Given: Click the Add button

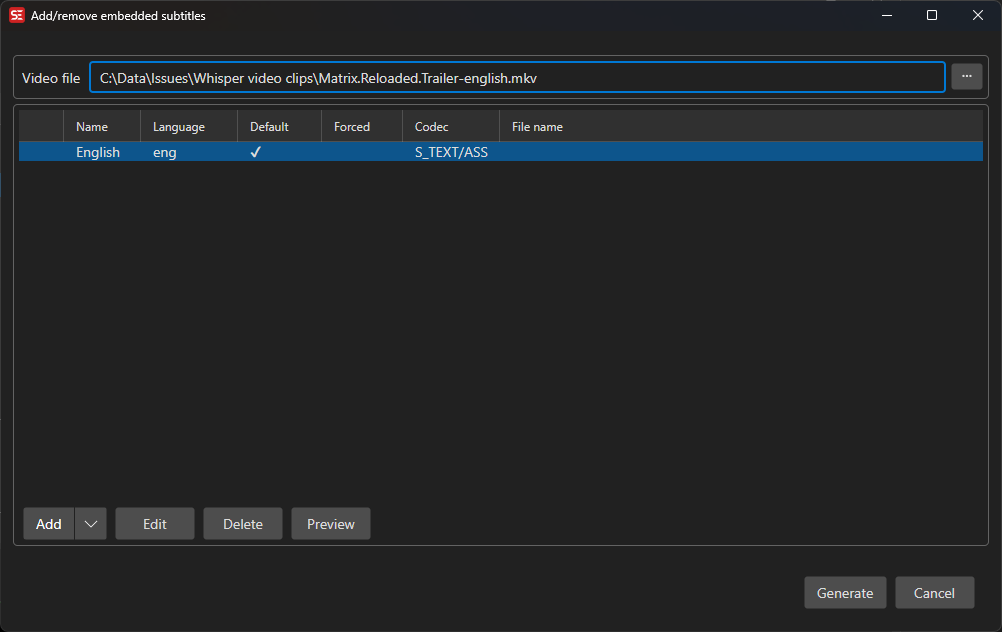Looking at the screenshot, I should click(49, 524).
